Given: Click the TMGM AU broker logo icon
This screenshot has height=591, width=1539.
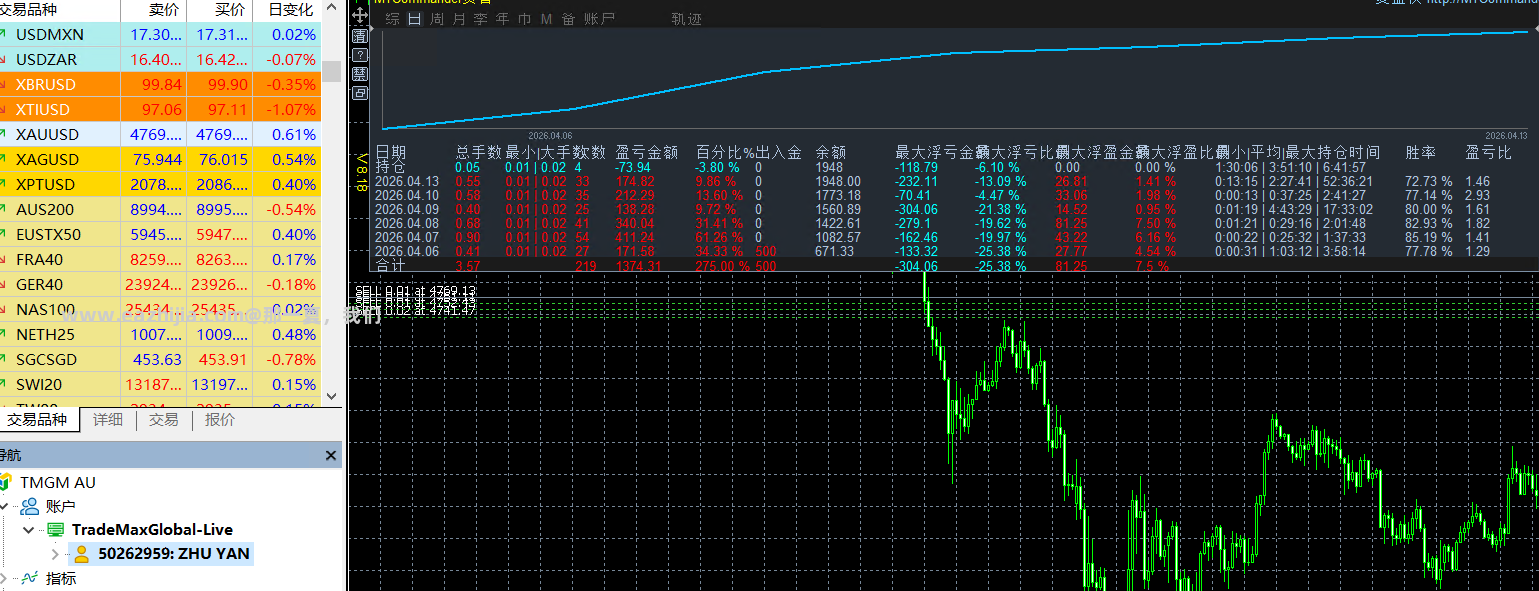Looking at the screenshot, I should pyautogui.click(x=6, y=482).
